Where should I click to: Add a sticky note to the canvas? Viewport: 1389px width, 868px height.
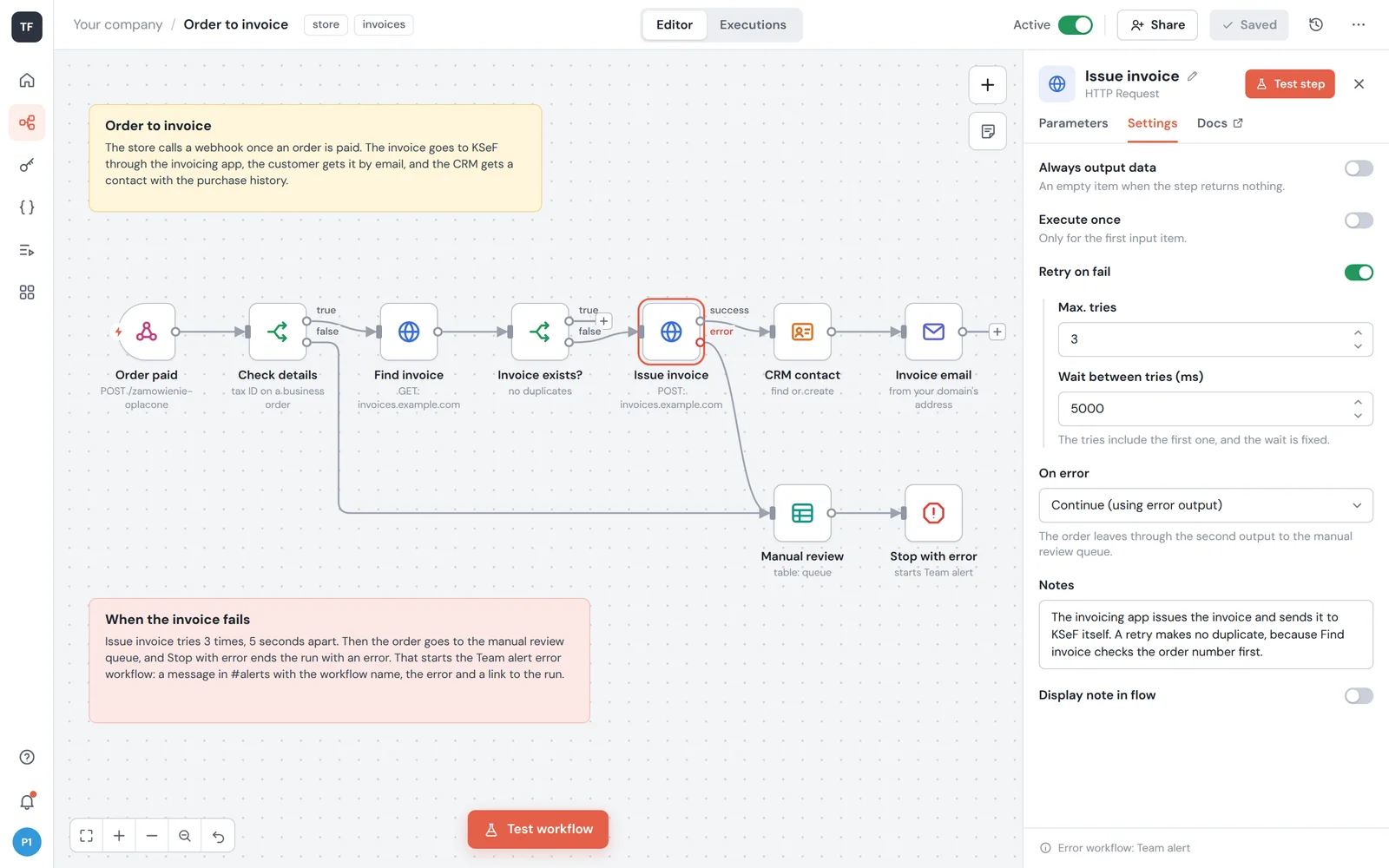(987, 131)
